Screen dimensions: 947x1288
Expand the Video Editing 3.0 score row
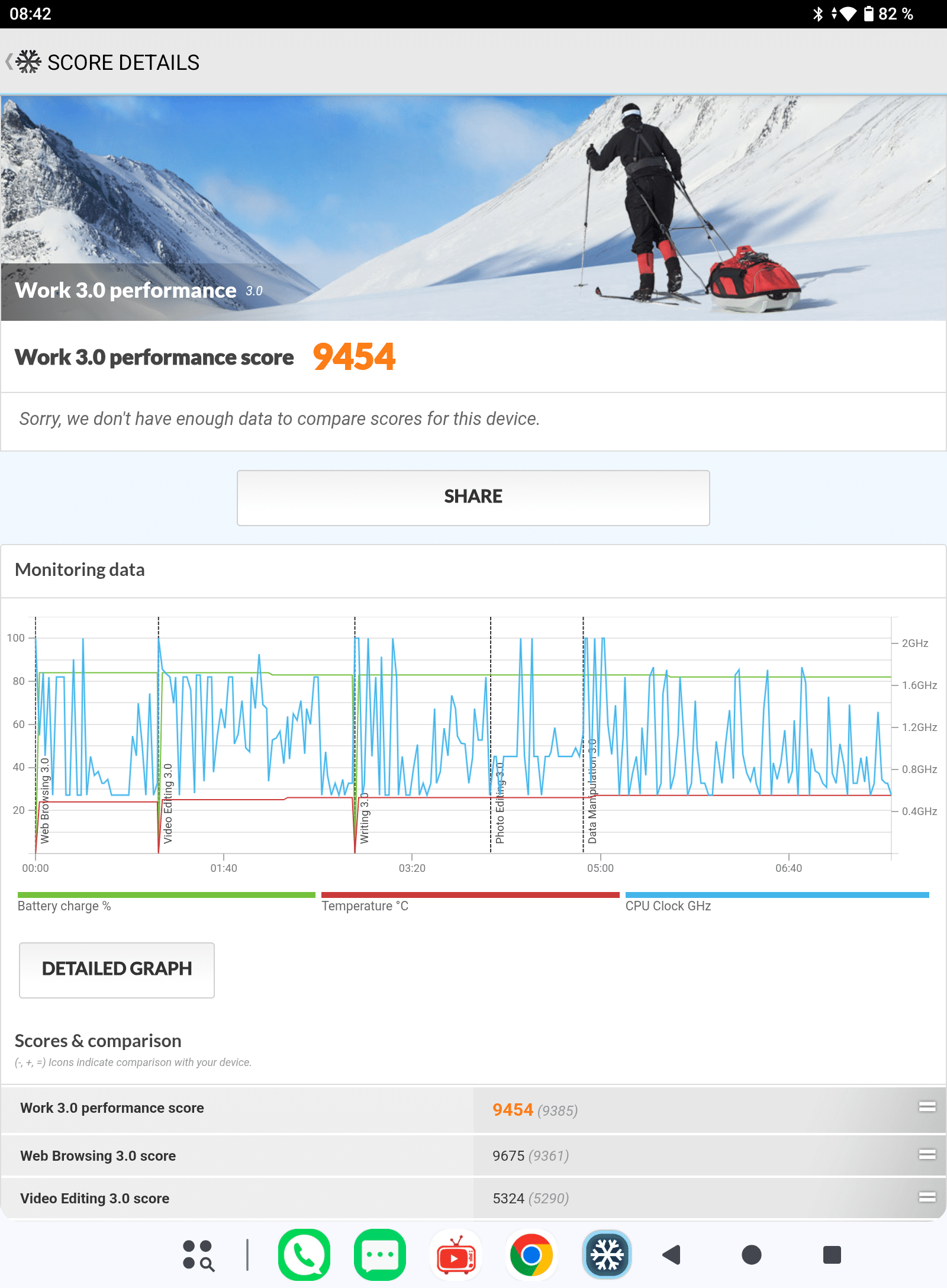click(x=474, y=1198)
